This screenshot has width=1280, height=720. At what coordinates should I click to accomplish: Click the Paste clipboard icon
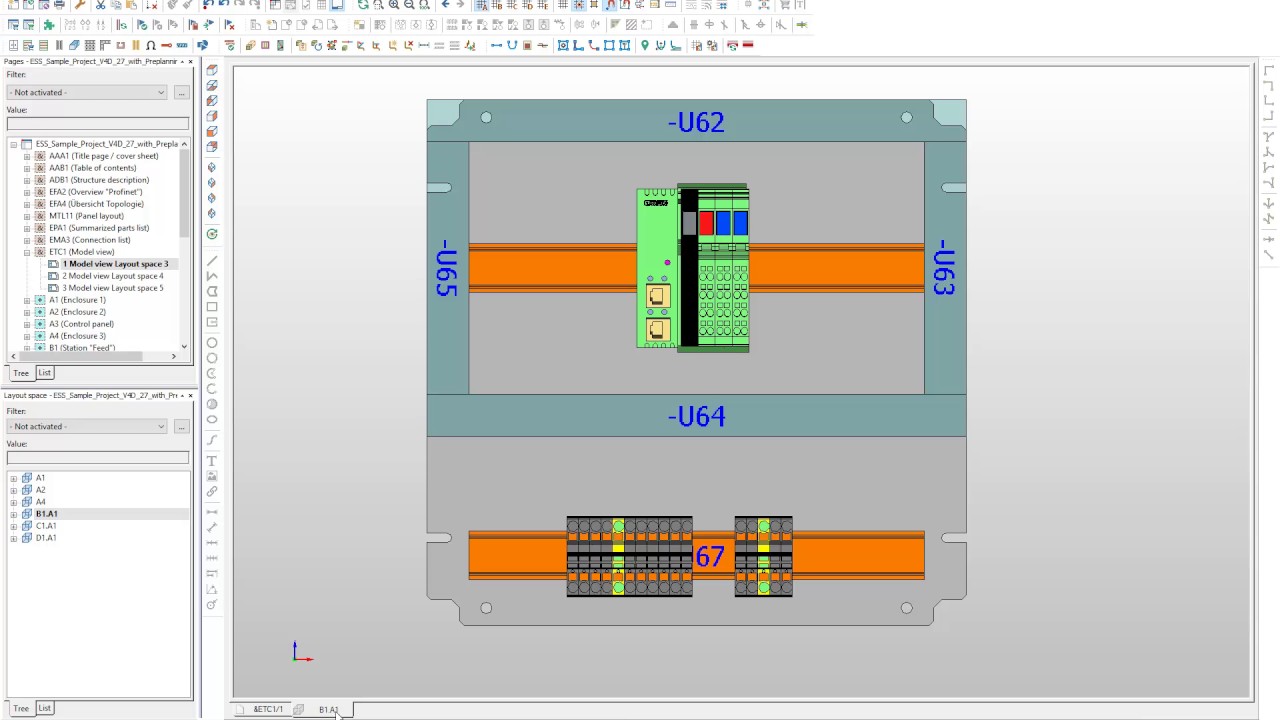point(131,5)
